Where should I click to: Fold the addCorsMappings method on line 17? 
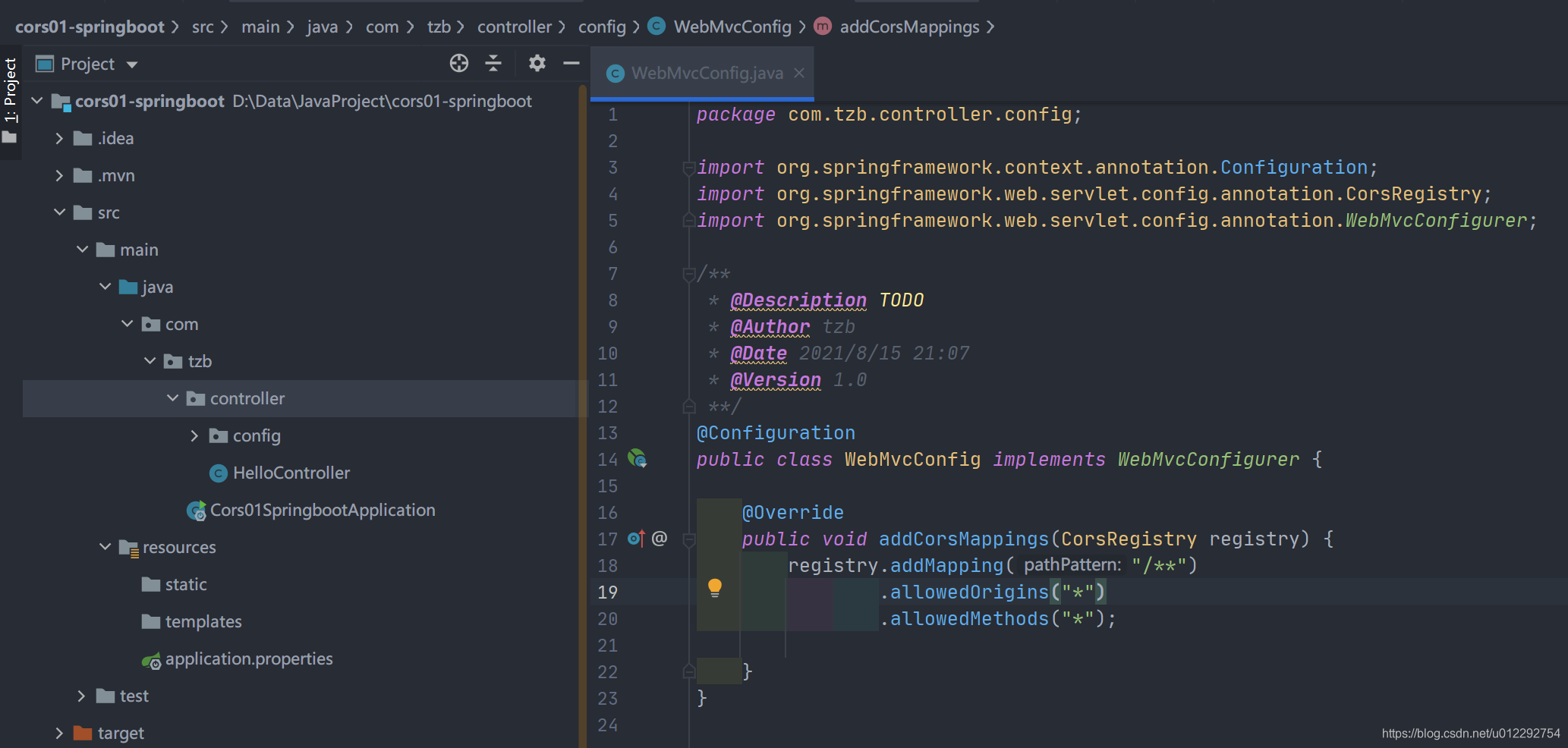pyautogui.click(x=688, y=539)
